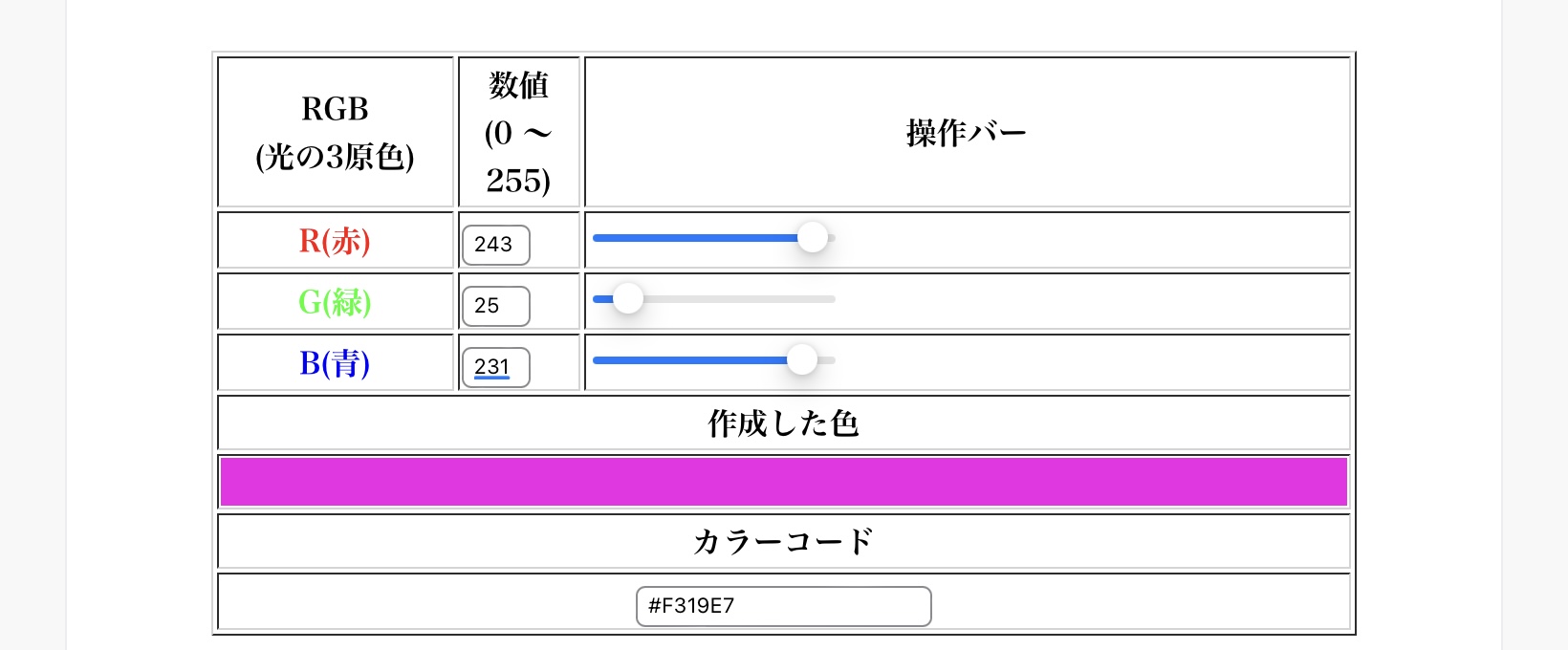
Task: Click the green slider thumb
Action: coord(627,298)
